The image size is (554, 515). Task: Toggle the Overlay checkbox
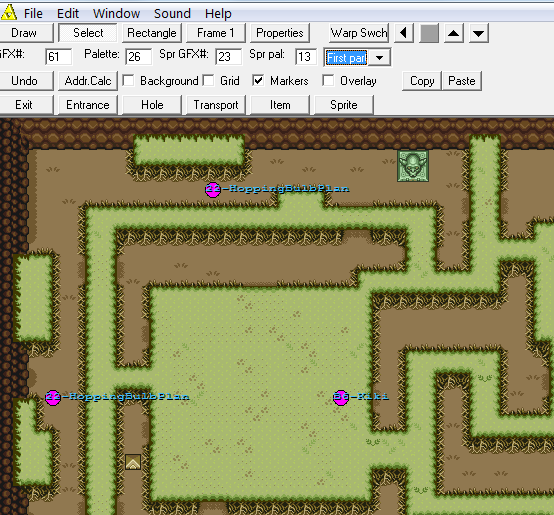[x=328, y=81]
